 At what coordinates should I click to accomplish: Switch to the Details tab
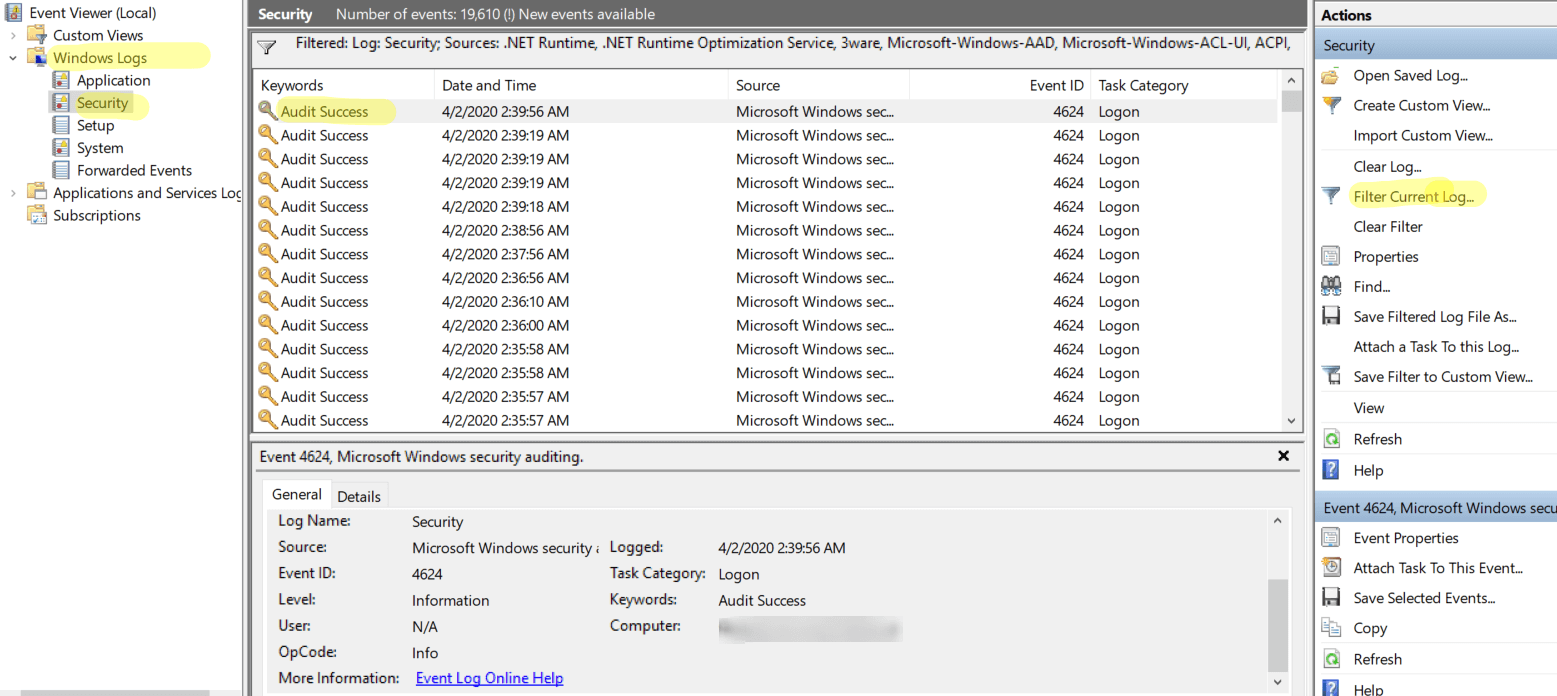click(359, 494)
